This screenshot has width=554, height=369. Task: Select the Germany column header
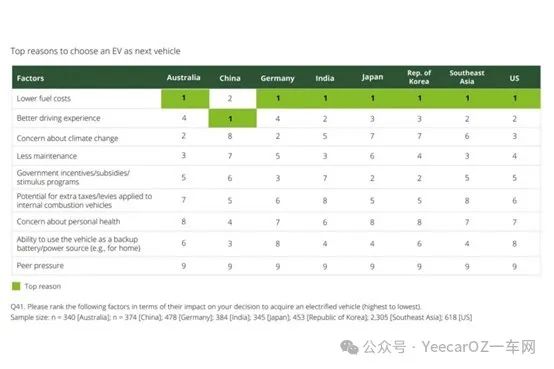277,78
